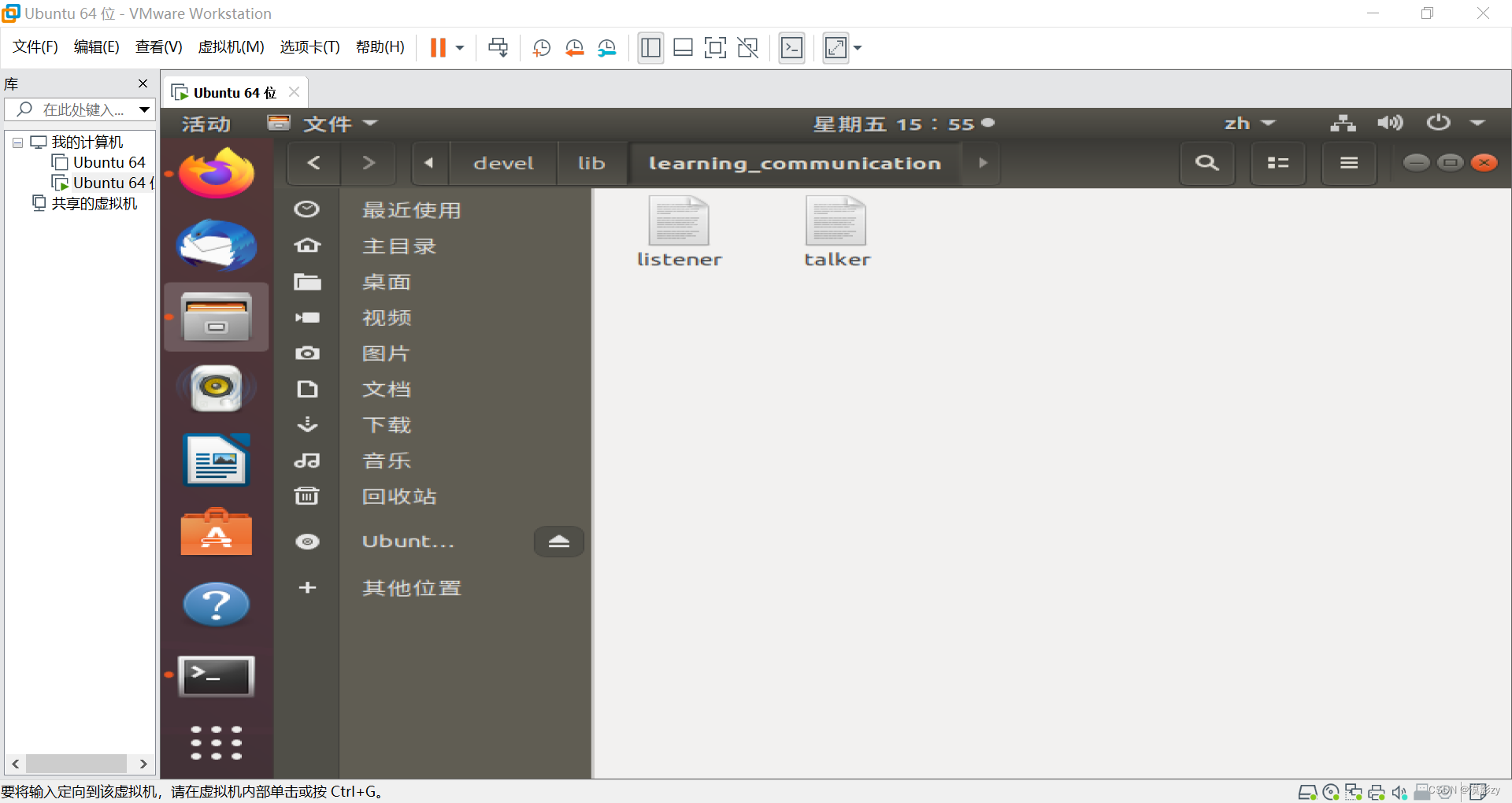Screen dimensions: 1512x803
Task: Expand the system menu arrow
Action: click(1477, 123)
